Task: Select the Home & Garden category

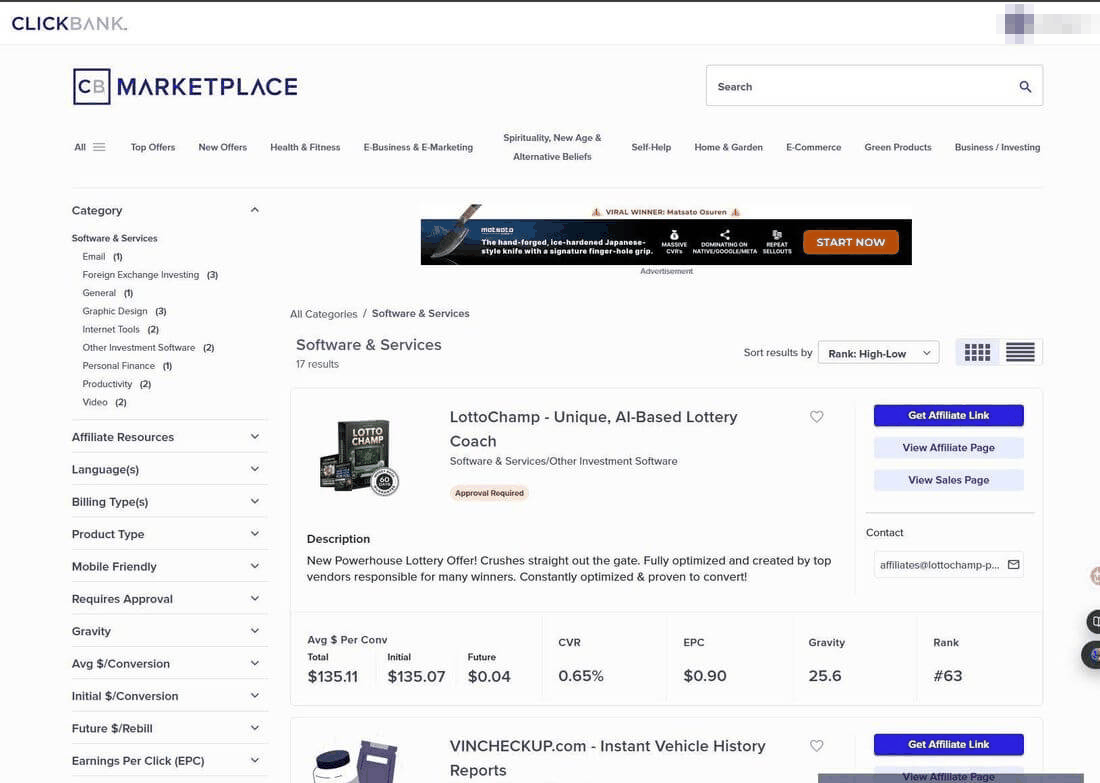Action: pyautogui.click(x=728, y=147)
